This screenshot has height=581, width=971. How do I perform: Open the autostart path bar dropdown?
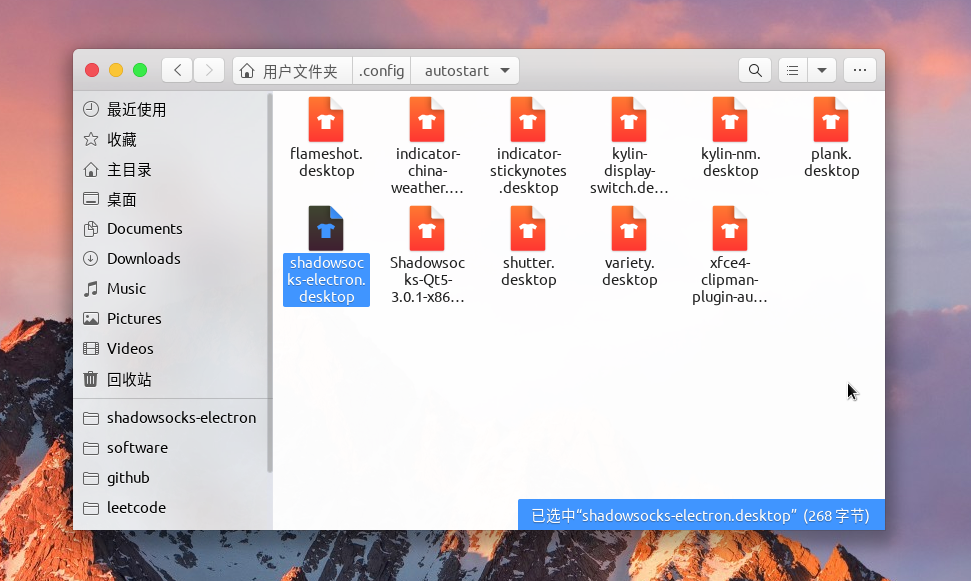coord(505,70)
